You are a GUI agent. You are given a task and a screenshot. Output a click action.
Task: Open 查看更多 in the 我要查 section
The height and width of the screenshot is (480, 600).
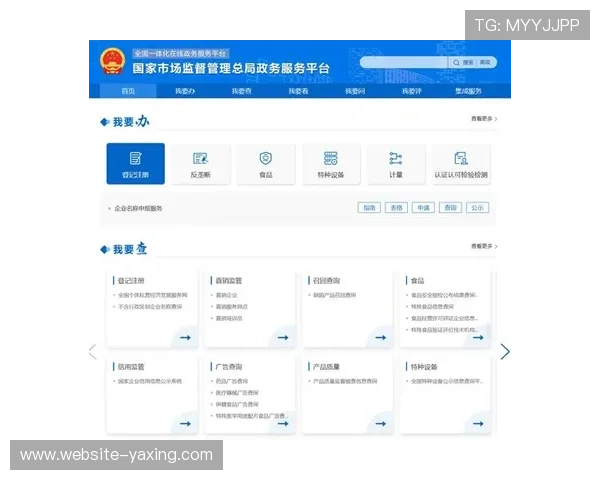coord(484,246)
